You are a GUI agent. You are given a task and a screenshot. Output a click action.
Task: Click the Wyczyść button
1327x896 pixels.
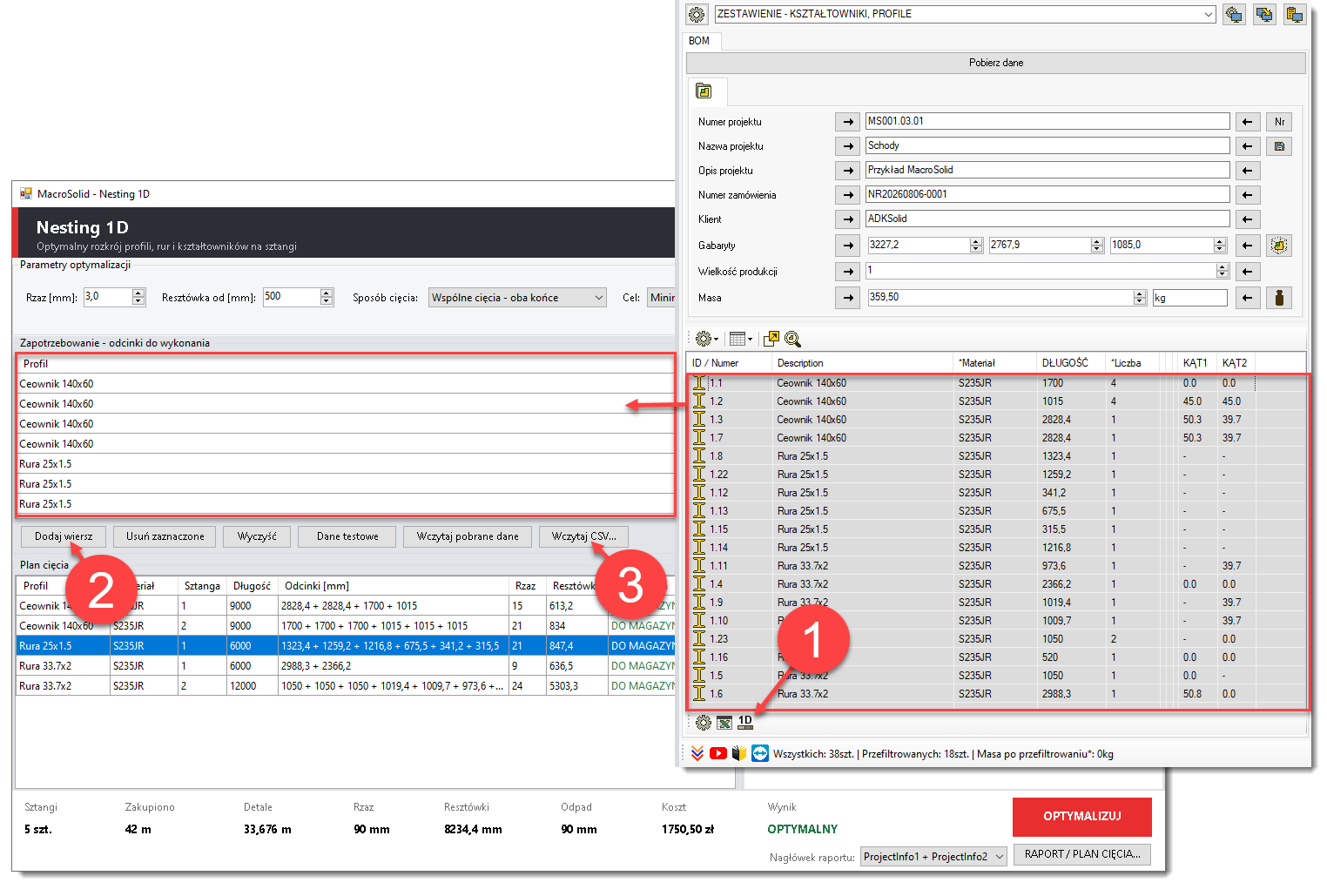point(257,536)
